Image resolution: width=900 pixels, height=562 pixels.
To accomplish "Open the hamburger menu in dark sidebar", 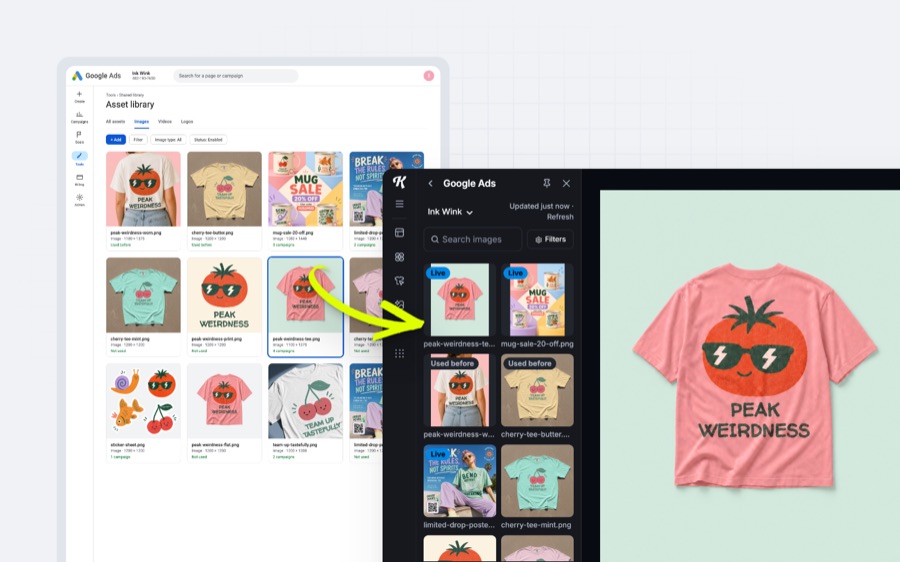I will pos(399,204).
